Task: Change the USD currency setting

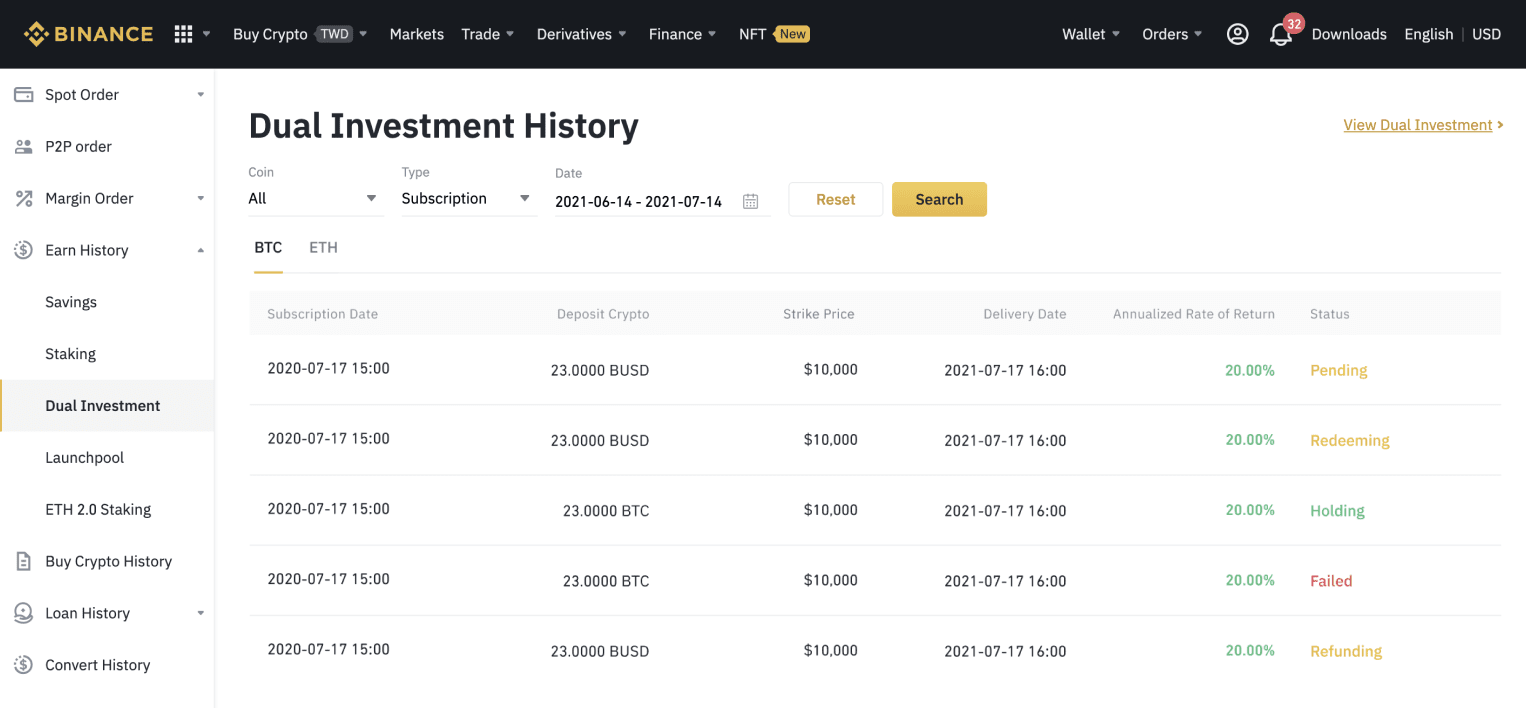Action: click(1487, 34)
